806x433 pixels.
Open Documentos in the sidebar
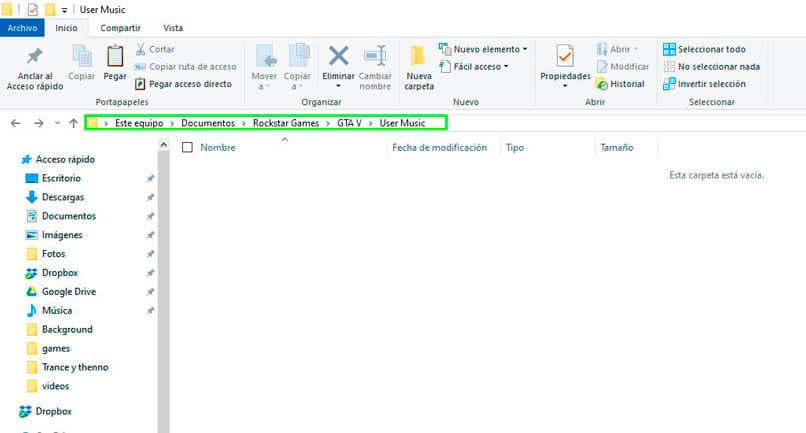point(69,216)
